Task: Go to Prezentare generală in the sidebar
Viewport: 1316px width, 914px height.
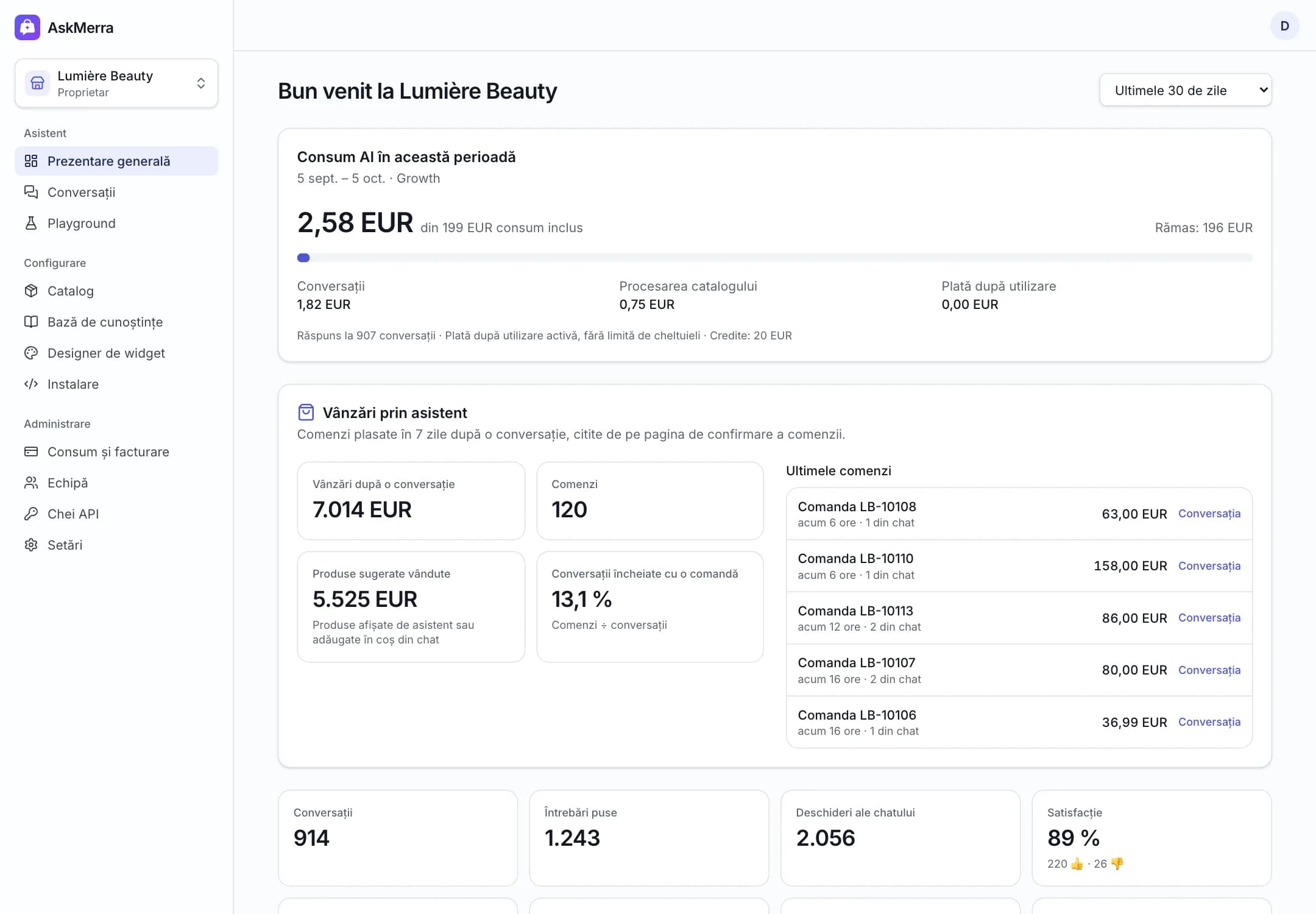Action: coord(116,161)
